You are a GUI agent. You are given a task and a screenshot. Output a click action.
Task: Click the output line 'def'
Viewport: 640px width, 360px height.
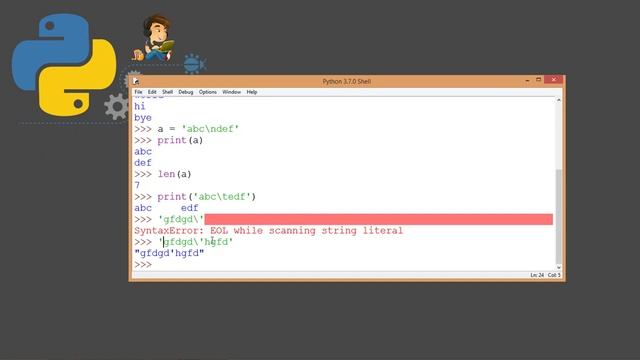(143, 163)
